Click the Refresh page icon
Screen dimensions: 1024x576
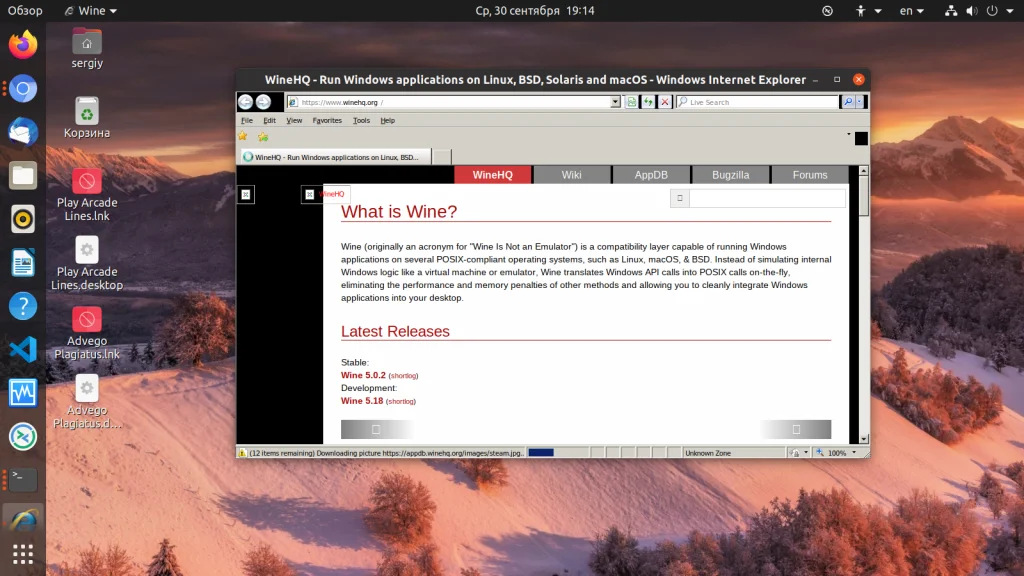tap(648, 102)
